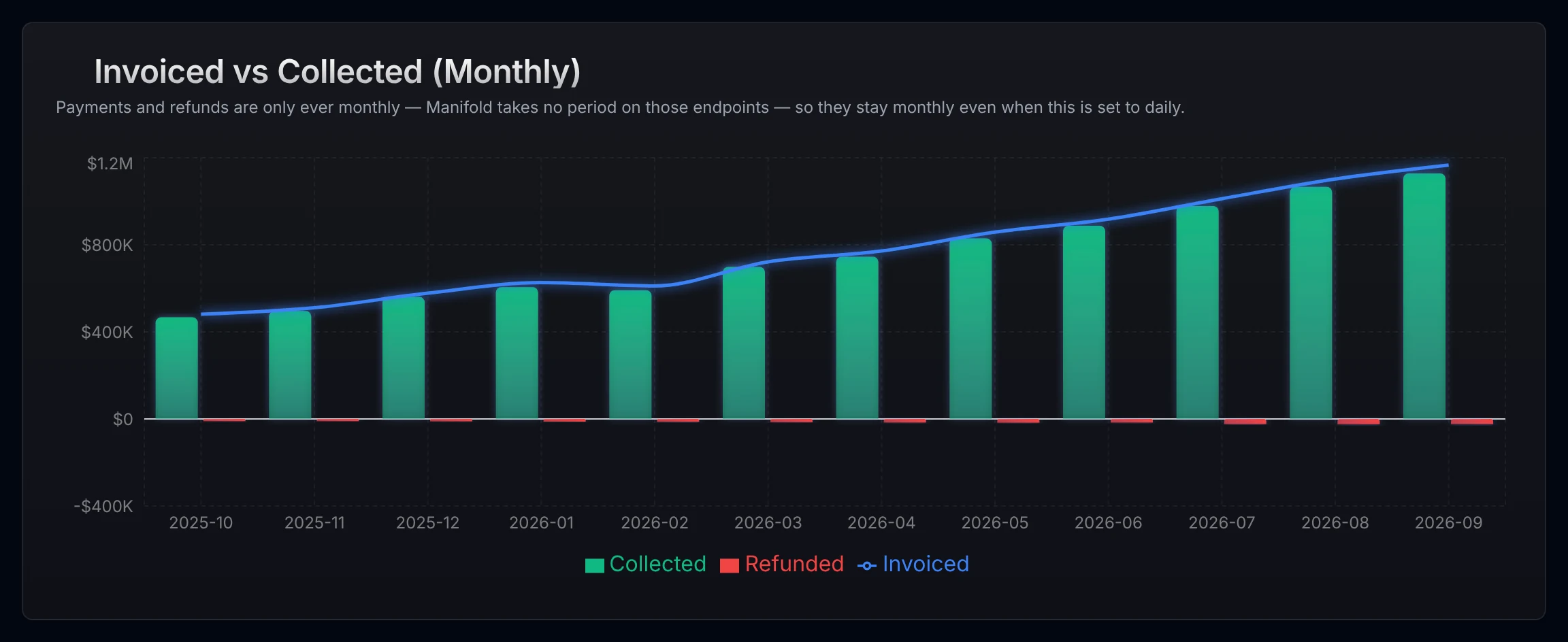Select the Collected bar for 2026-01
The height and width of the screenshot is (642, 1568).
[x=517, y=353]
